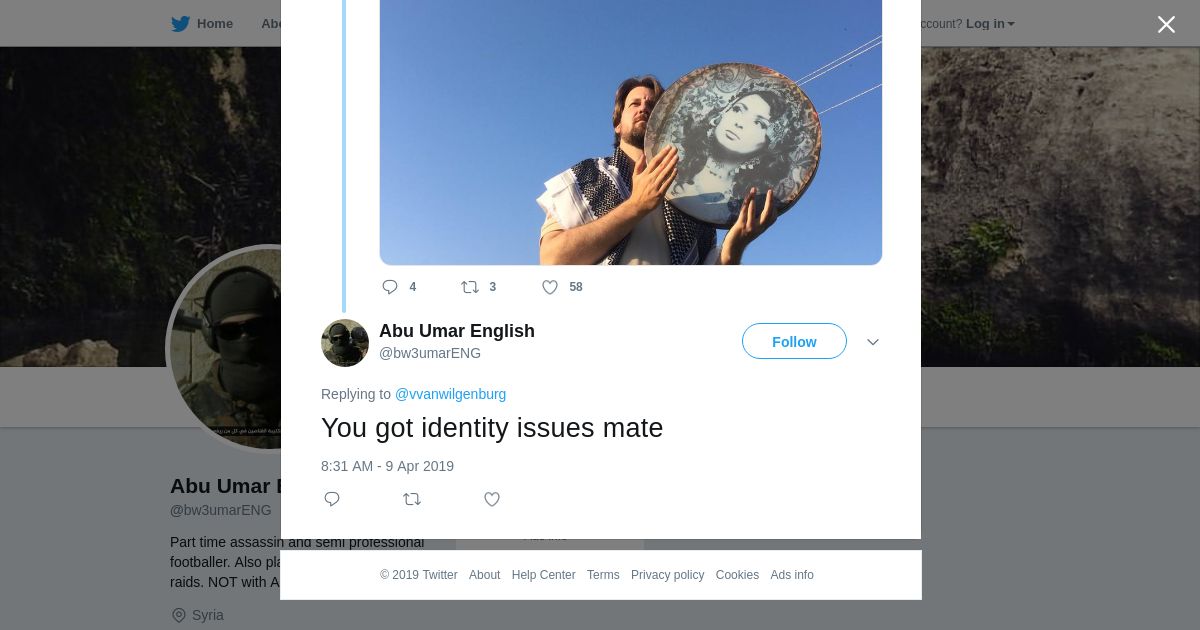The width and height of the screenshot is (1200, 630).
Task: Open the @vvanwilgenburg mention link
Action: click(450, 394)
